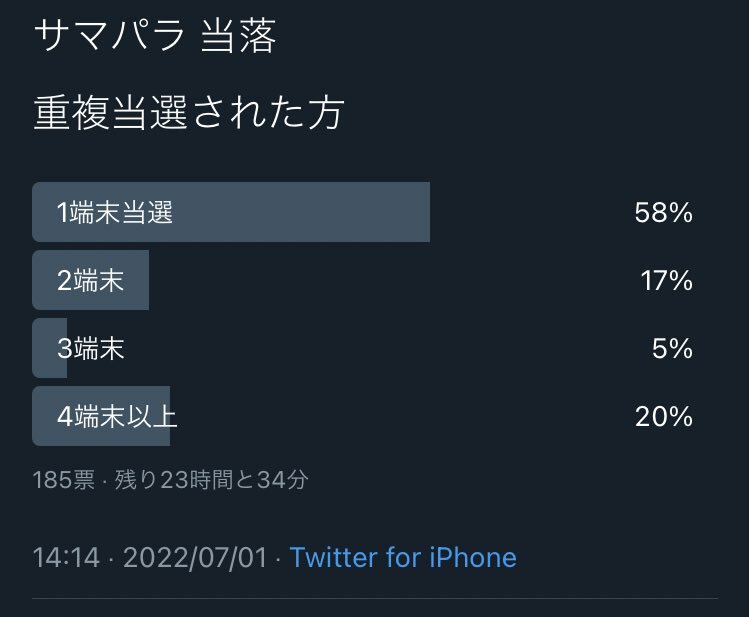The image size is (749, 617).
Task: Click the 14:14 timestamp
Action: [x=66, y=557]
